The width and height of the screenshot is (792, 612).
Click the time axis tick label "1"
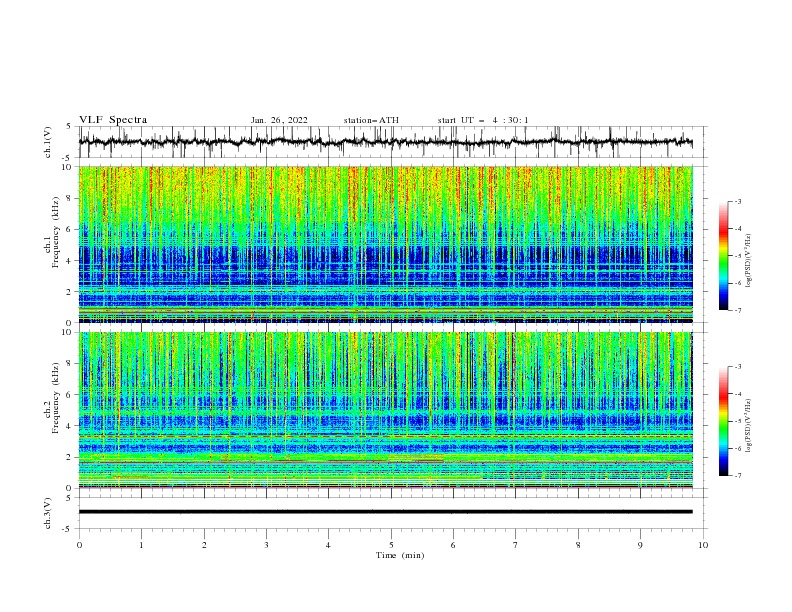(141, 545)
